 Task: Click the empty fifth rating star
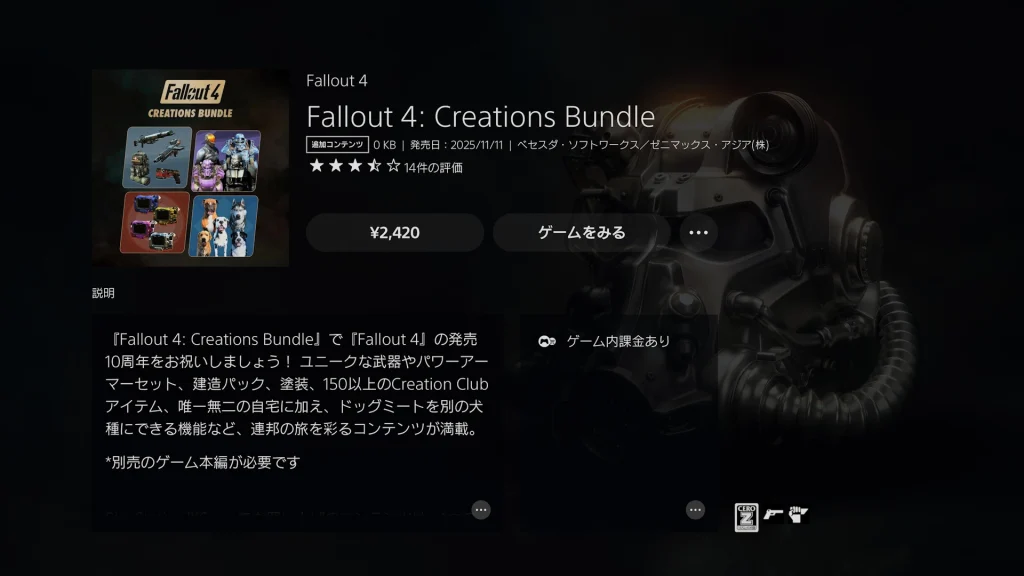(393, 166)
